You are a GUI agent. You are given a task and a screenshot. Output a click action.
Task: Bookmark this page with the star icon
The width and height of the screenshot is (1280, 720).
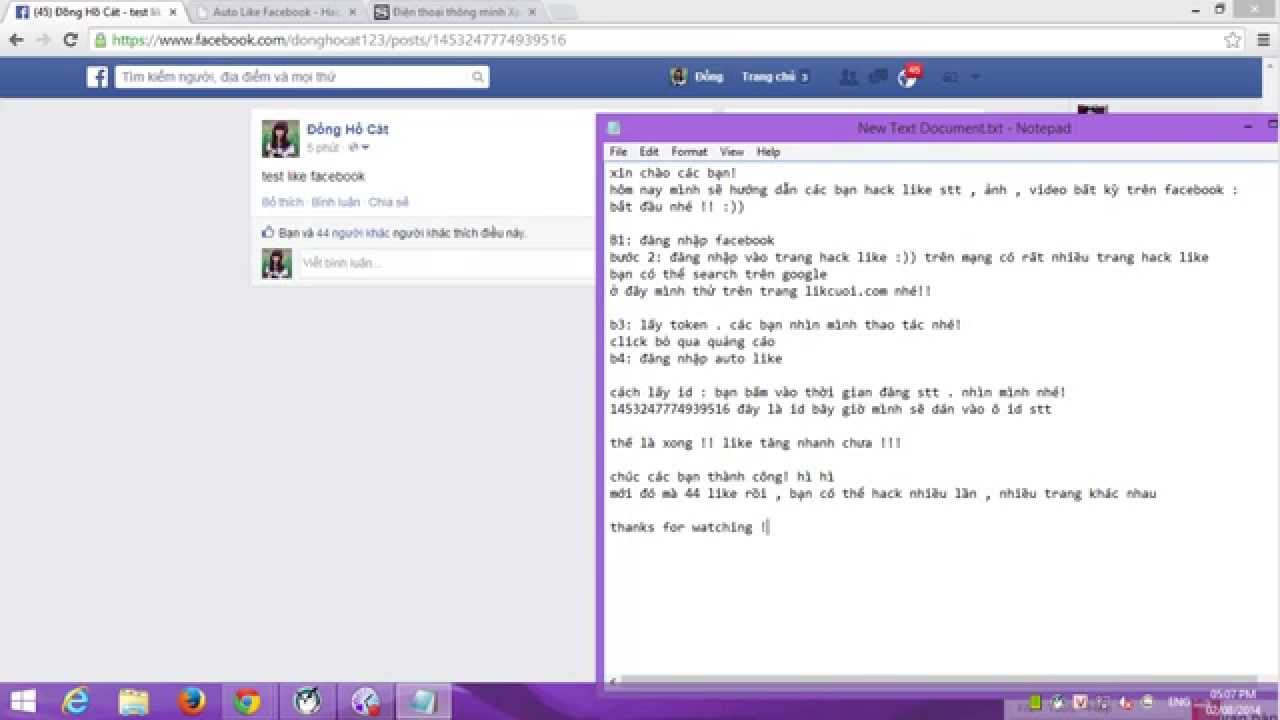[1233, 40]
